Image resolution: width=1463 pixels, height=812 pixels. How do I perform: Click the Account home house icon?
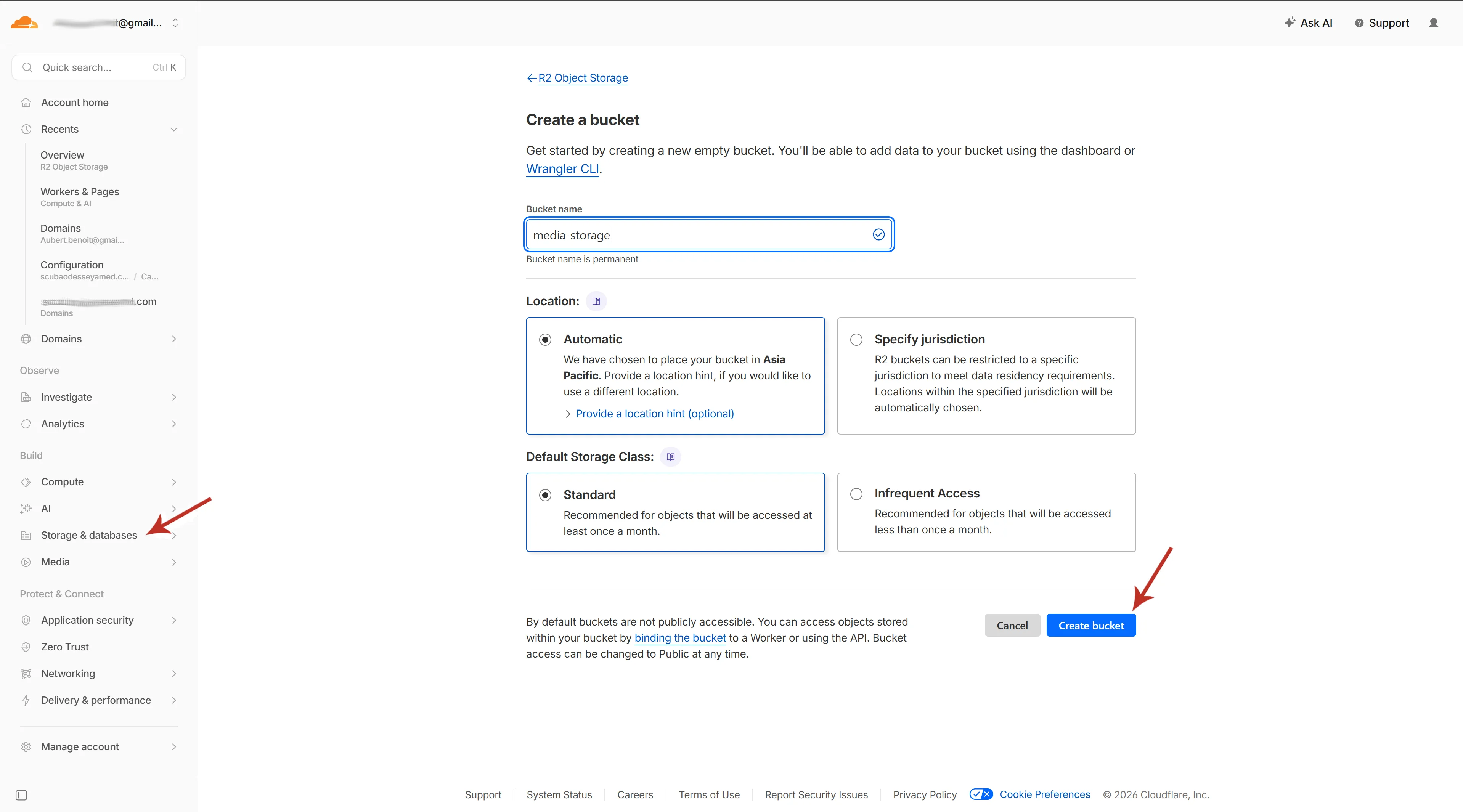click(26, 102)
